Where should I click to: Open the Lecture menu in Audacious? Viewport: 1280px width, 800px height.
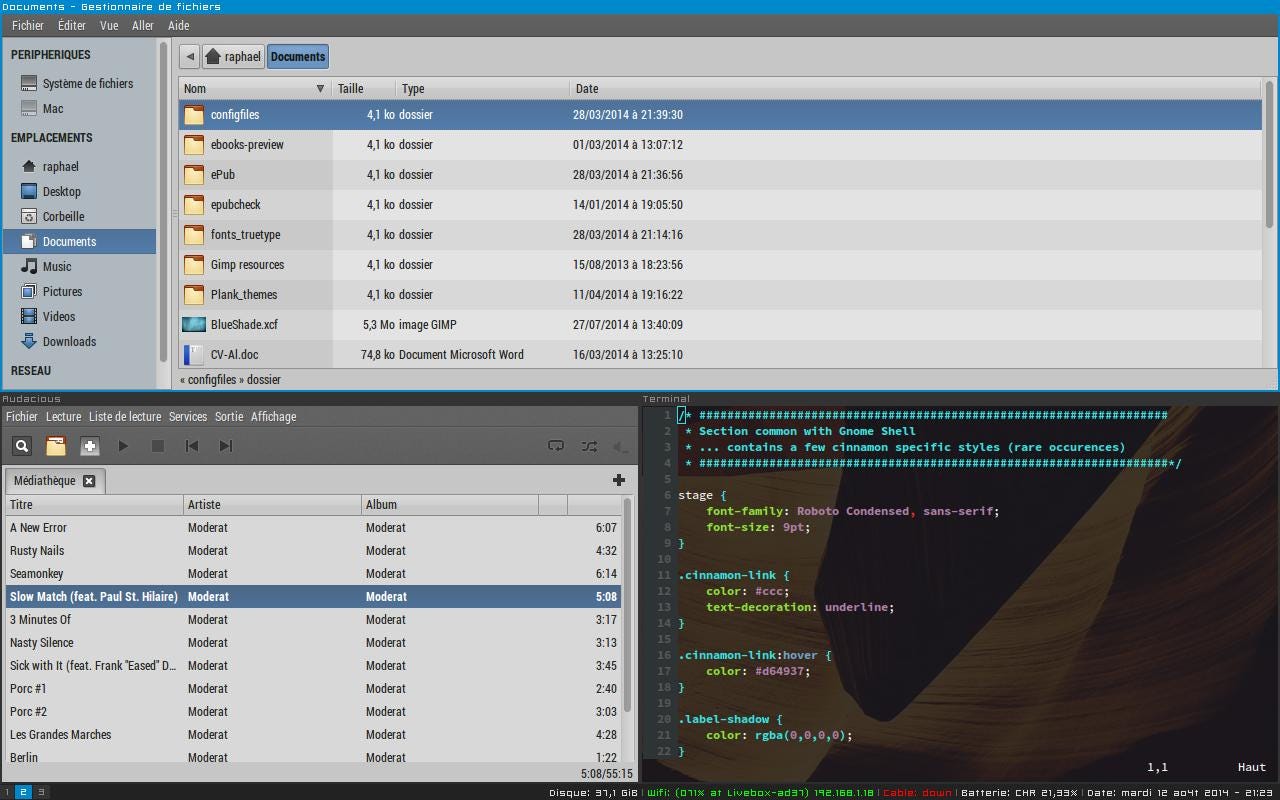pos(63,417)
